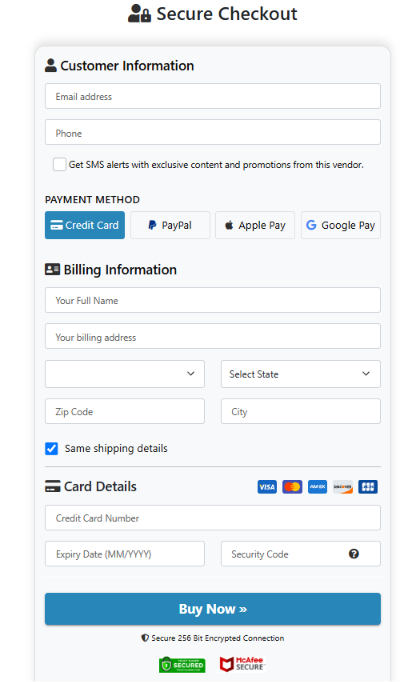
Task: Open the empty country dropdown
Action: (125, 374)
